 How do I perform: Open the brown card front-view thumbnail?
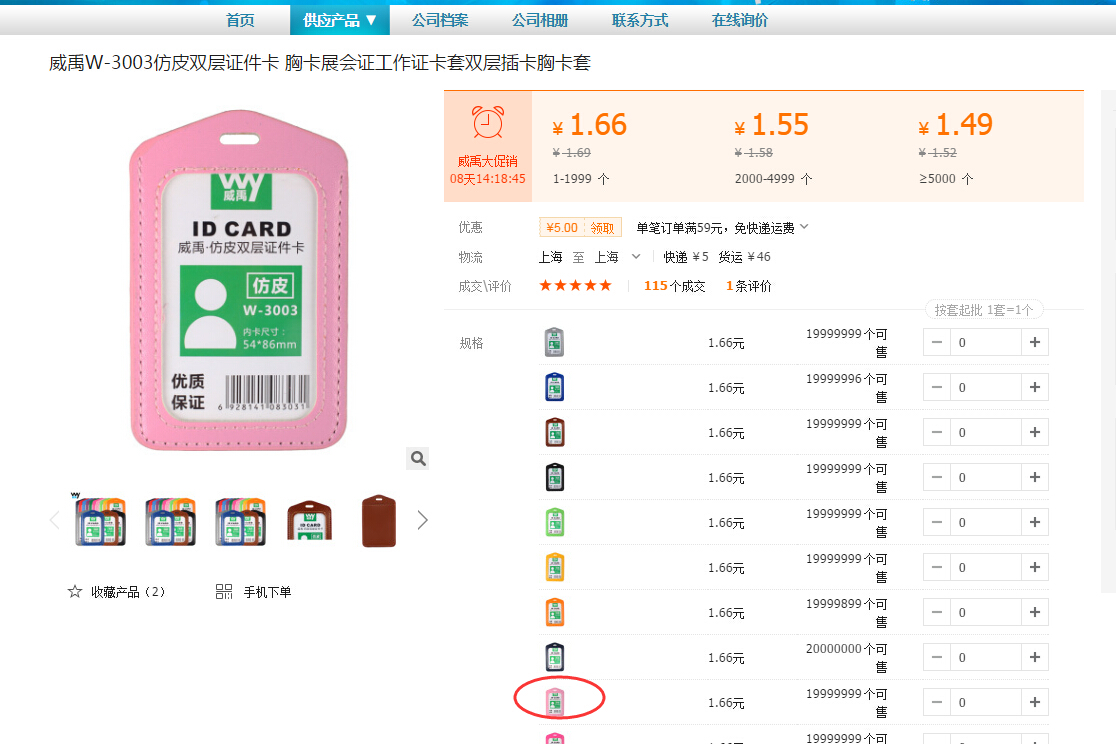(310, 520)
